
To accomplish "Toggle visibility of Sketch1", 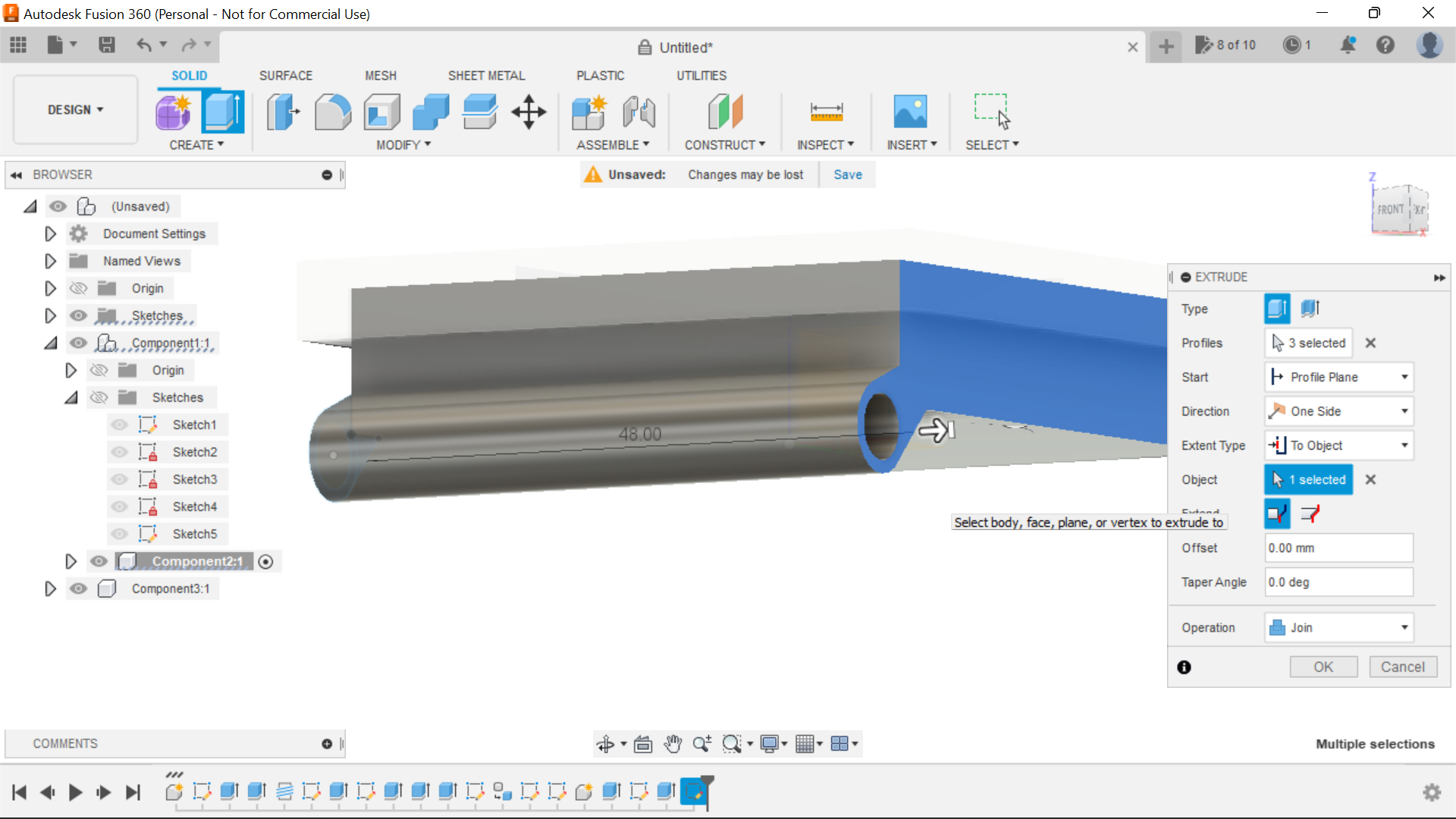I will [x=120, y=425].
